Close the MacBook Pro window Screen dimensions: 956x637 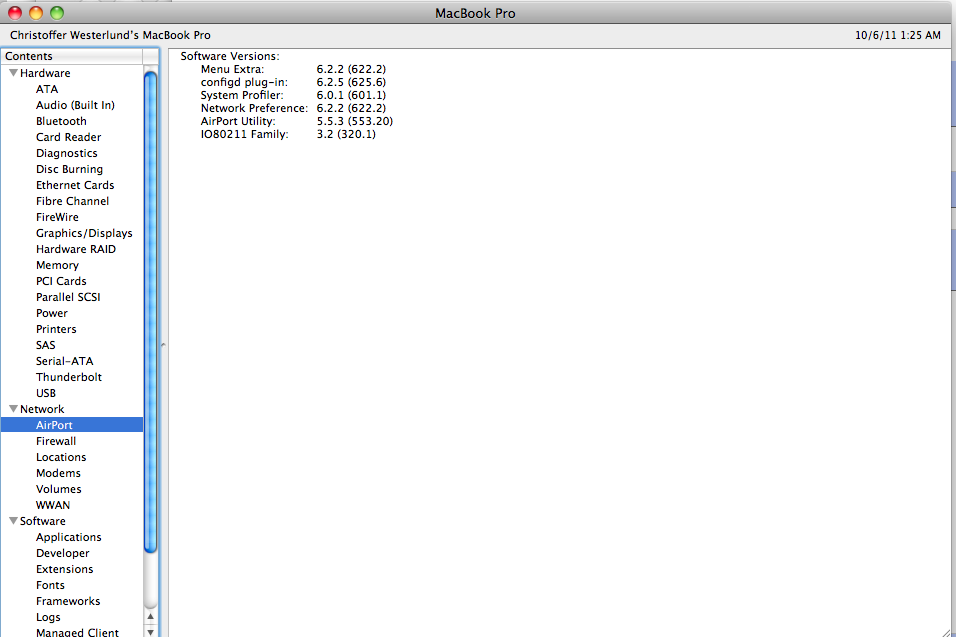(x=15, y=13)
